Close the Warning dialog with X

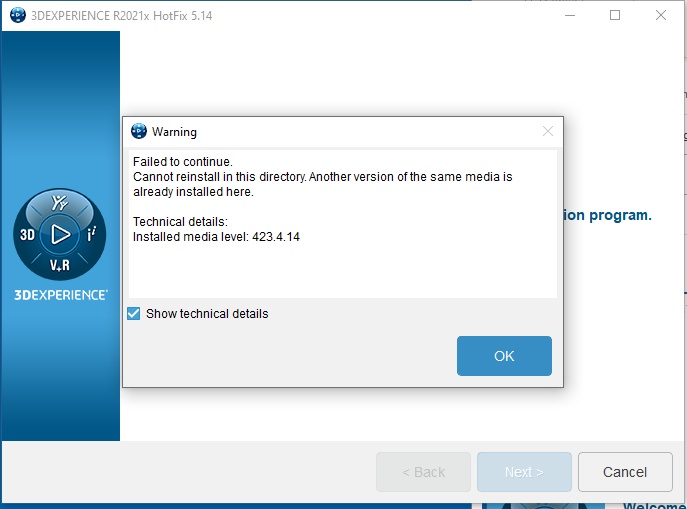[548, 131]
